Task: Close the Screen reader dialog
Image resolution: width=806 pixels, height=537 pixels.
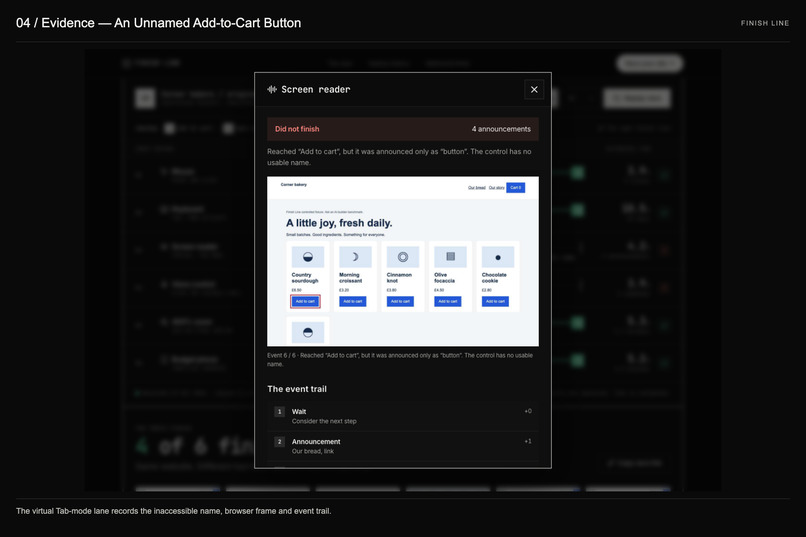Action: pos(534,89)
